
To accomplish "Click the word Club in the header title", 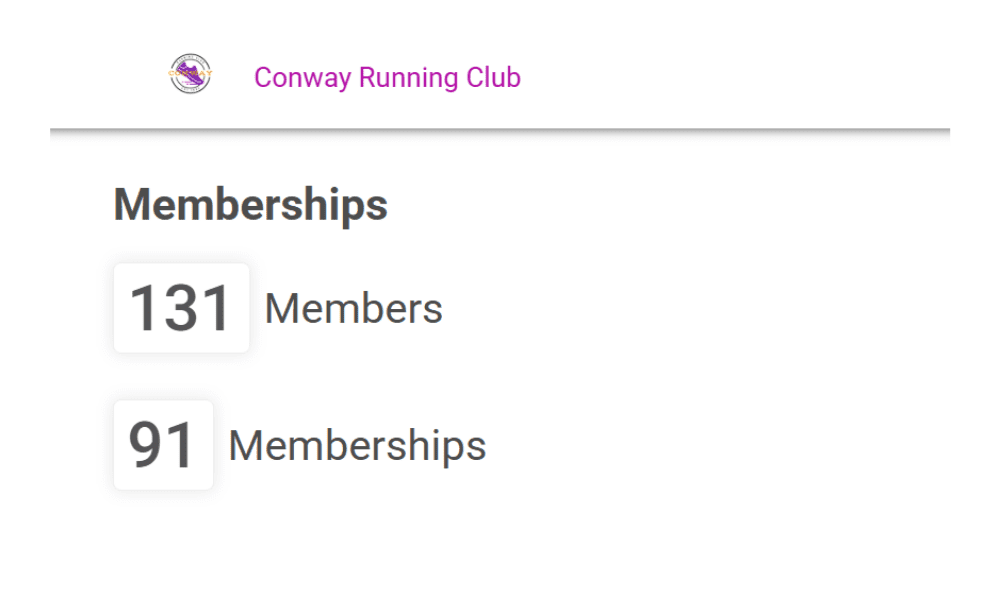I will click(493, 78).
